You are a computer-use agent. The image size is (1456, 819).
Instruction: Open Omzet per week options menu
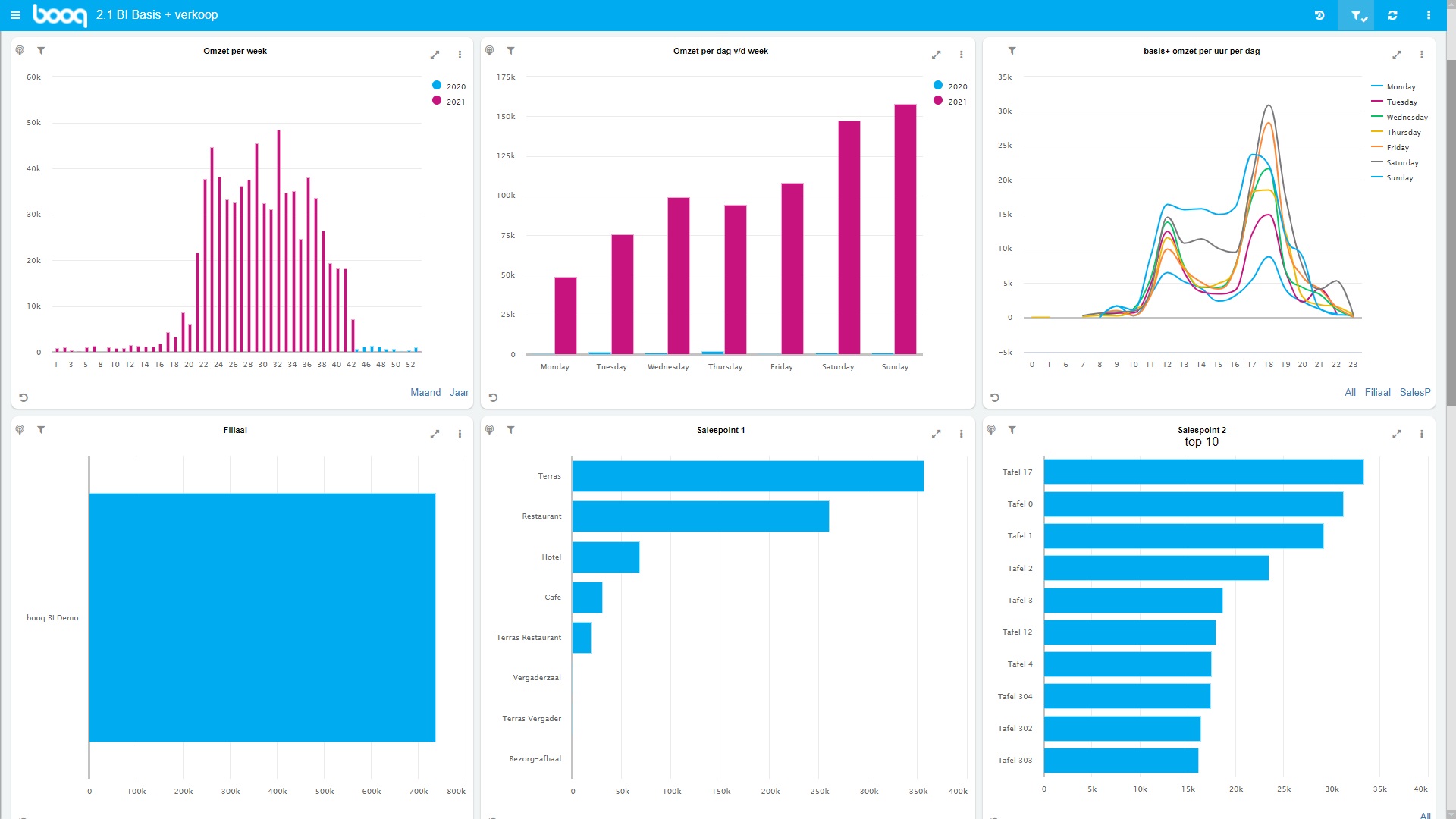460,55
